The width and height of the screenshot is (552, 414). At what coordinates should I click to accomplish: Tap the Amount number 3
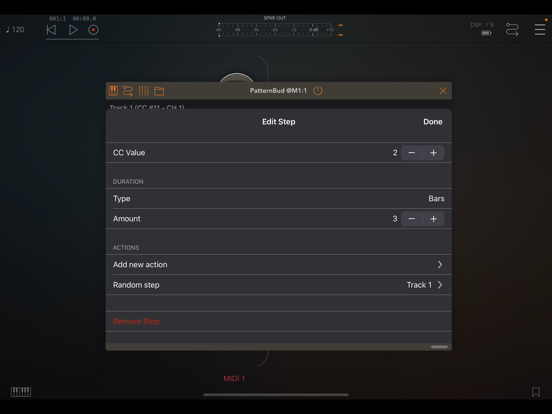pos(395,219)
